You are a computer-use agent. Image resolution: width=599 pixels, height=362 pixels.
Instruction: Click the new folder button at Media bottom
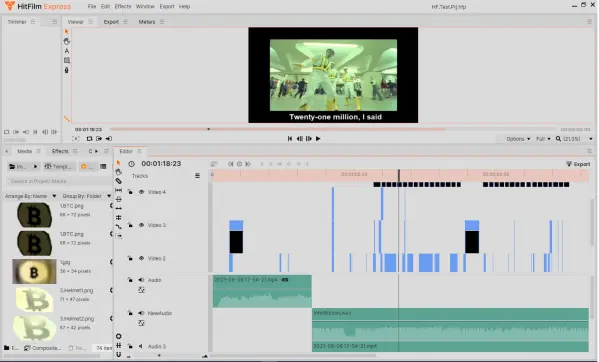11,348
